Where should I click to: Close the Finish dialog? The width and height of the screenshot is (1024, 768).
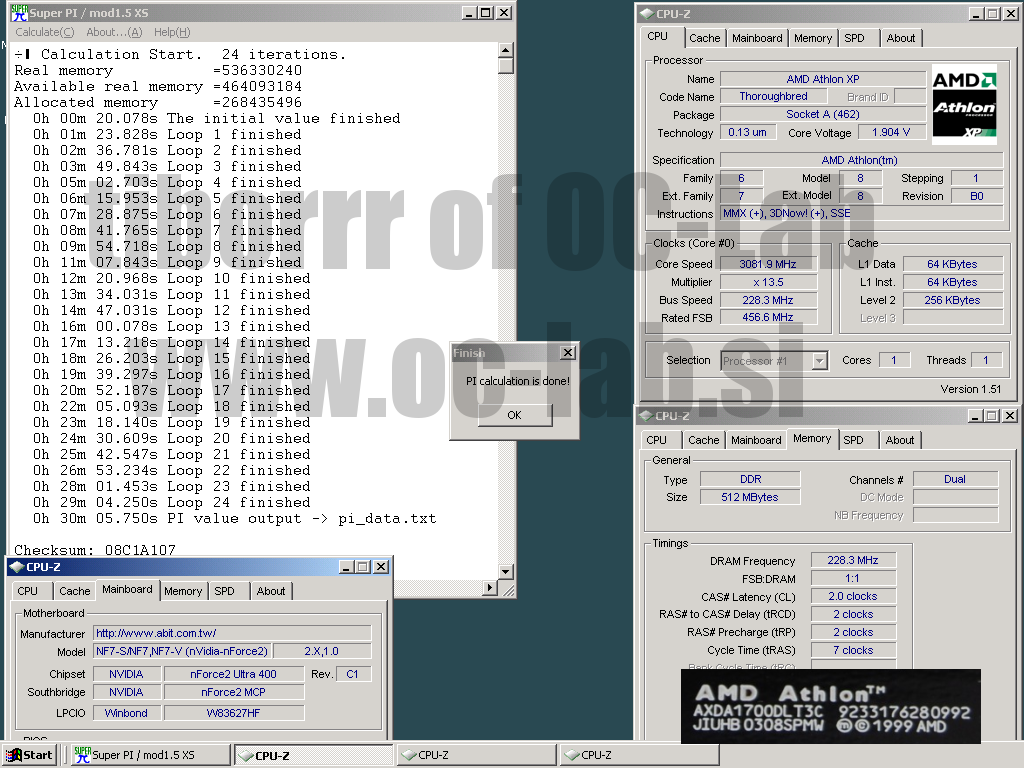click(x=568, y=353)
